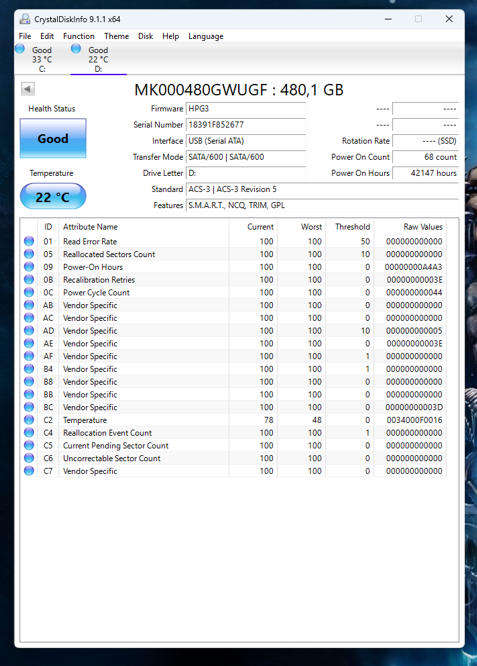Viewport: 477px width, 666px height.
Task: Select the Temperature attribute name in table
Action: click(85, 420)
